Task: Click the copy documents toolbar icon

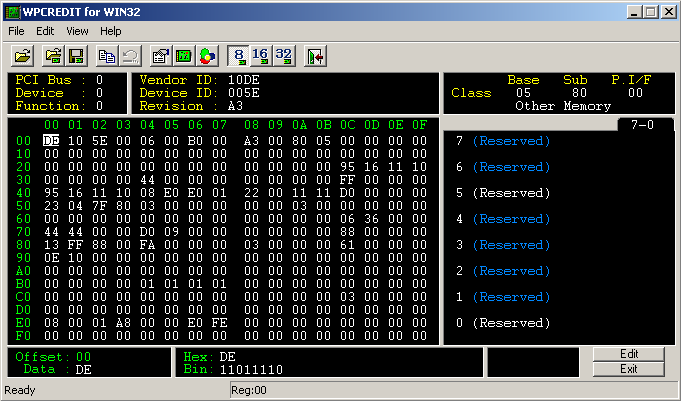Action: point(107,56)
